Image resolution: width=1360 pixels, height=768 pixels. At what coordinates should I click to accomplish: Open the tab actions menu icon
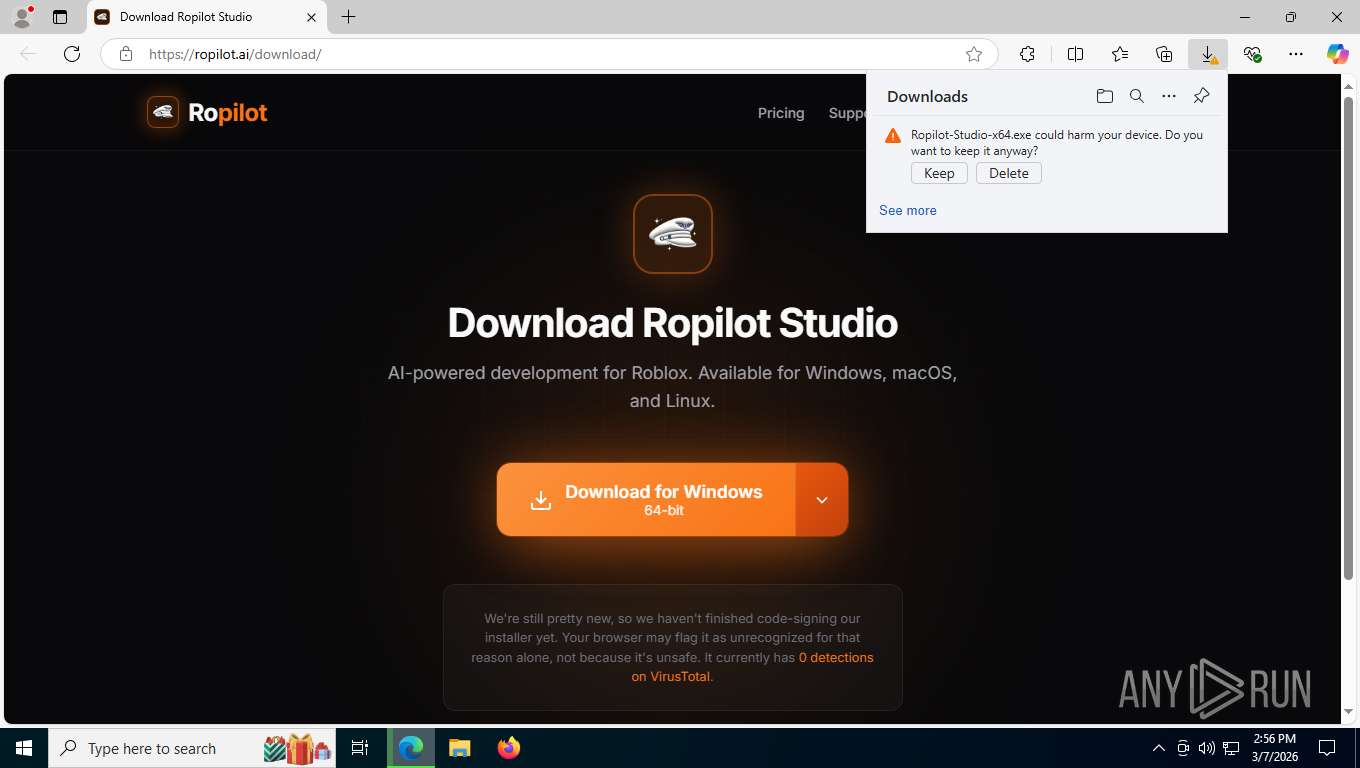coord(60,17)
